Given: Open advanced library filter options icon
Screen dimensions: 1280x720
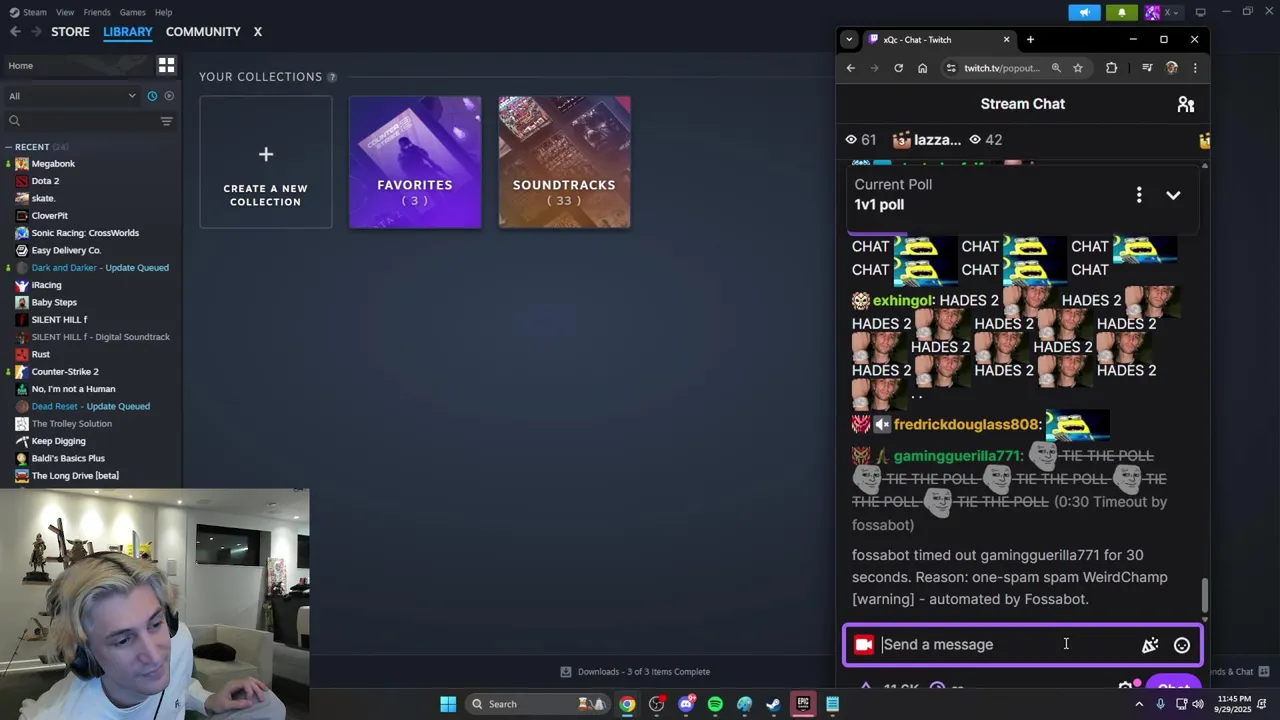Looking at the screenshot, I should (x=166, y=121).
